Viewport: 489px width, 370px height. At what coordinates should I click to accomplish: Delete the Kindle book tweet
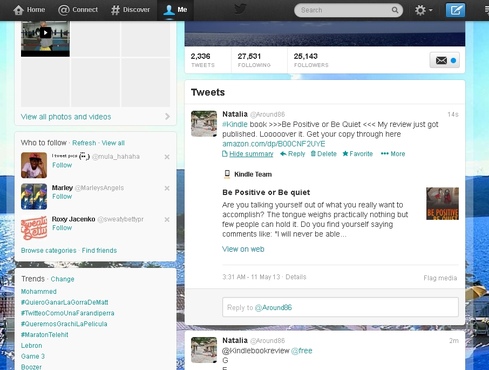click(323, 154)
